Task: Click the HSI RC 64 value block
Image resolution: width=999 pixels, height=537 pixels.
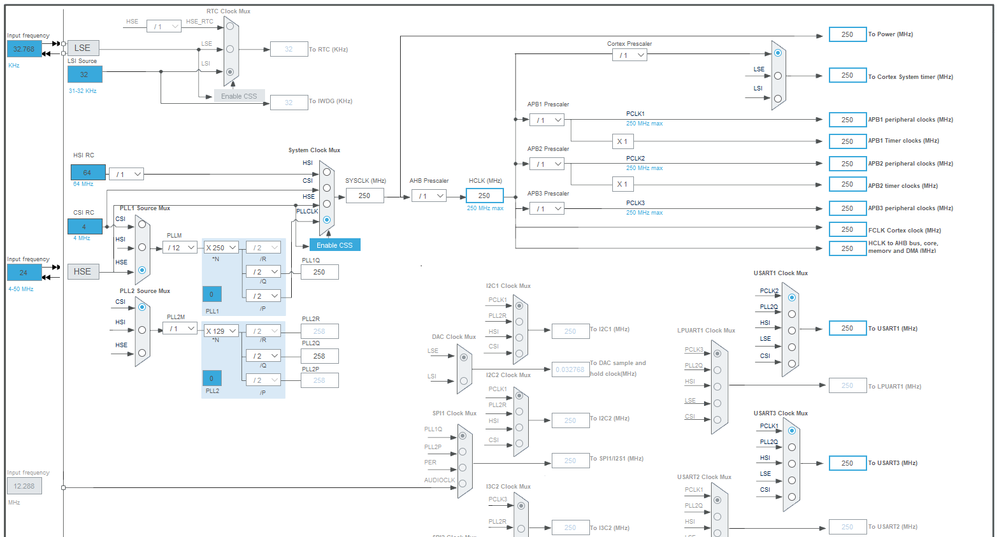Action: click(x=87, y=173)
